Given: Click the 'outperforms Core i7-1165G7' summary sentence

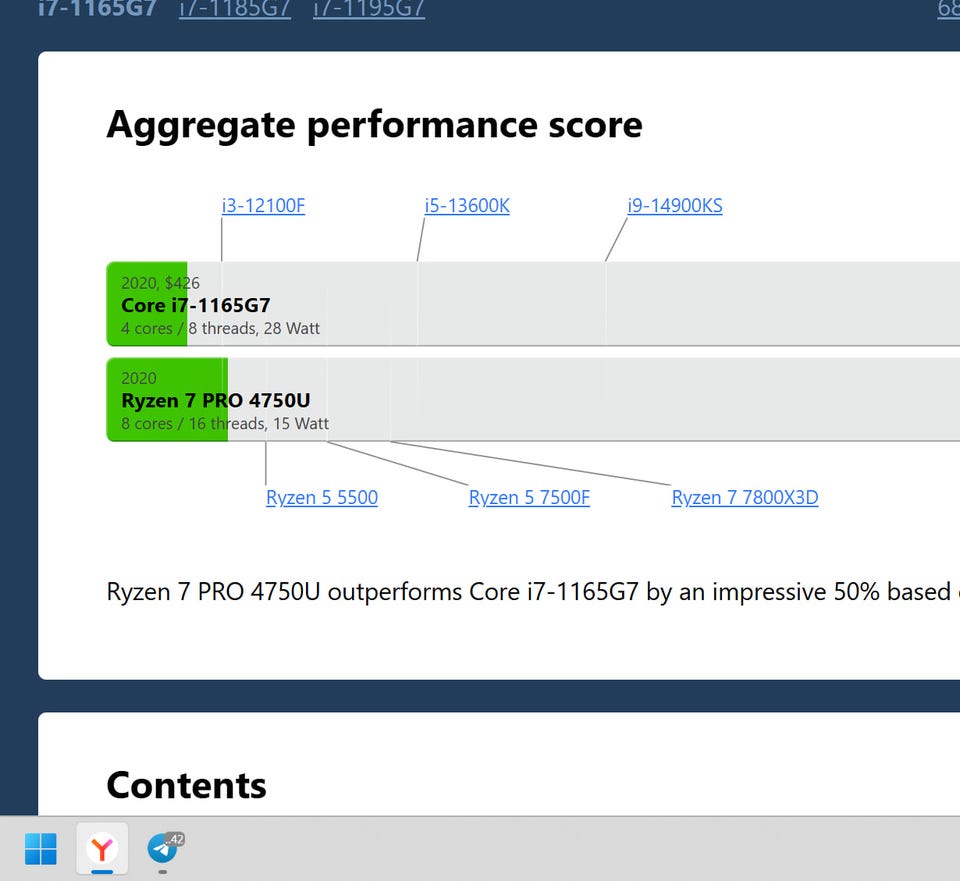Looking at the screenshot, I should coord(533,592).
